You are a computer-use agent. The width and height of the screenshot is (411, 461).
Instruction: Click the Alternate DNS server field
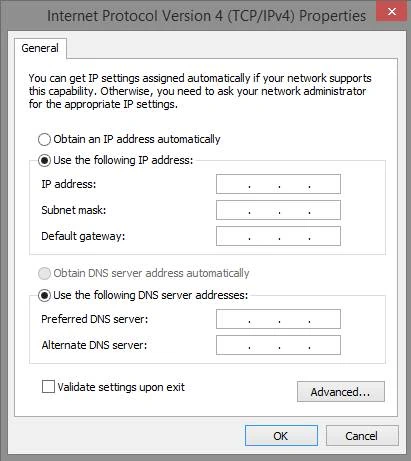(x=278, y=345)
